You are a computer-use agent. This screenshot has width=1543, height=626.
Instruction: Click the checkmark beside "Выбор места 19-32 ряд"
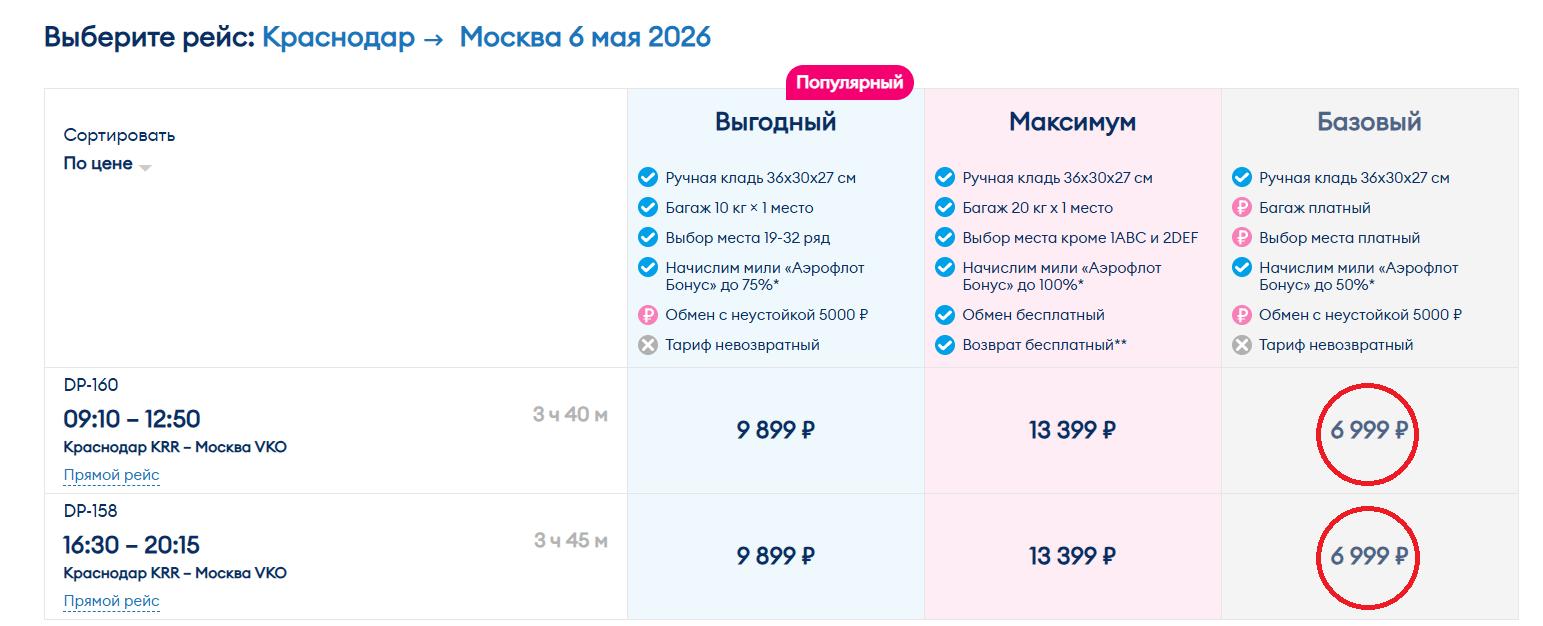pos(648,238)
